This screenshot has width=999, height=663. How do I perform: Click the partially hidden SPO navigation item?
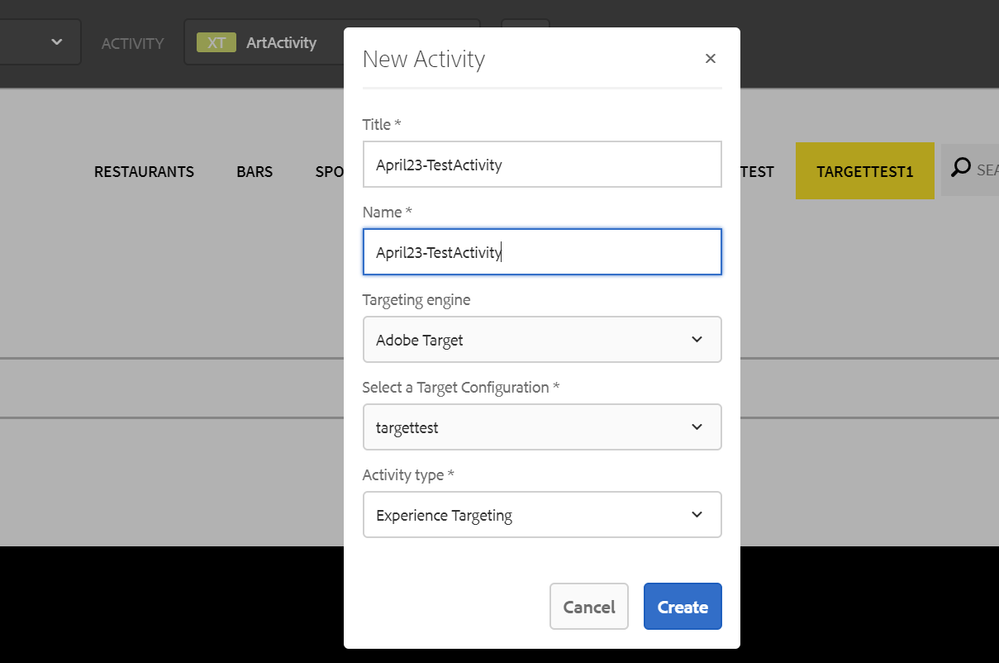[329, 172]
